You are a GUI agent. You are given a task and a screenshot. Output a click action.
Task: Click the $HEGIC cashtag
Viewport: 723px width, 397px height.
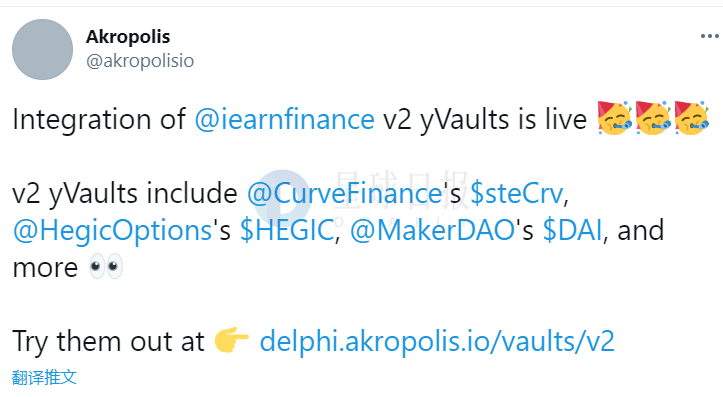tap(287, 230)
